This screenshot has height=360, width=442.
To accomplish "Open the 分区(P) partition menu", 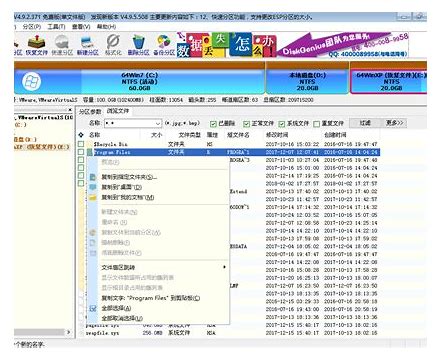I will (x=32, y=27).
